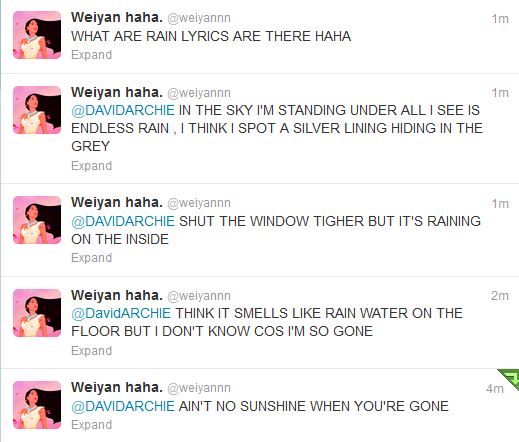519x442 pixels.
Task: Open the @DAVIDARCHIE mention in the 'SHUT THE WINDOW' tweet
Action: pyautogui.click(x=123, y=221)
